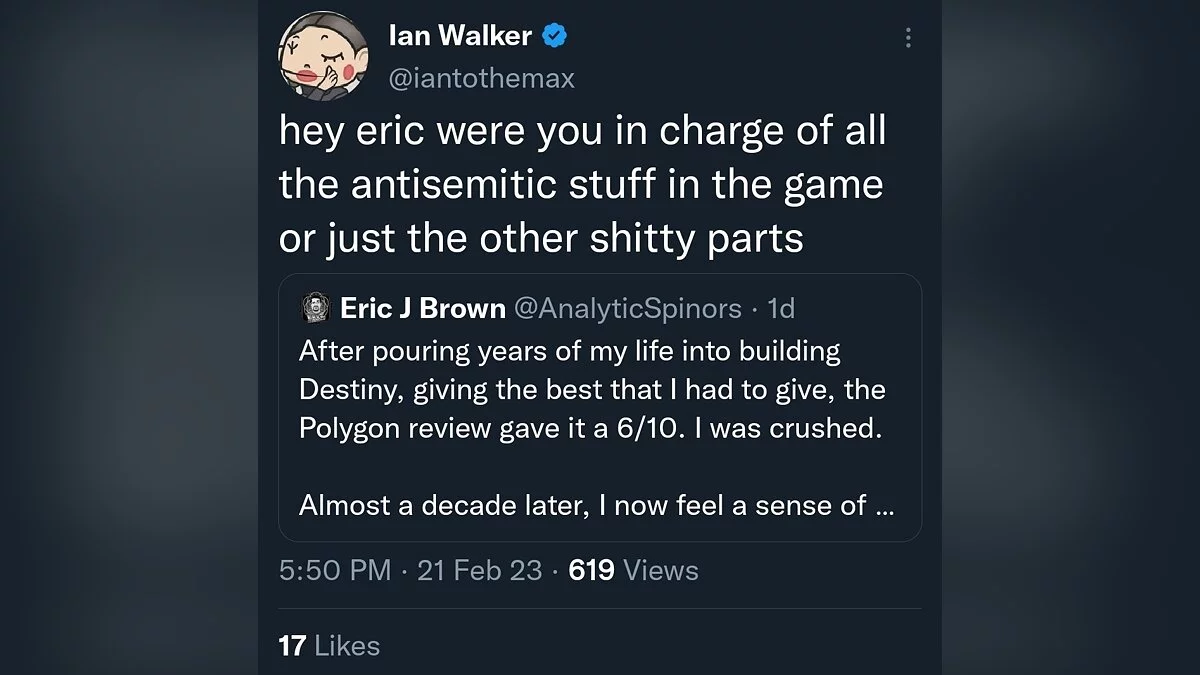
Task: Click the Likes label
Action: coord(347,645)
